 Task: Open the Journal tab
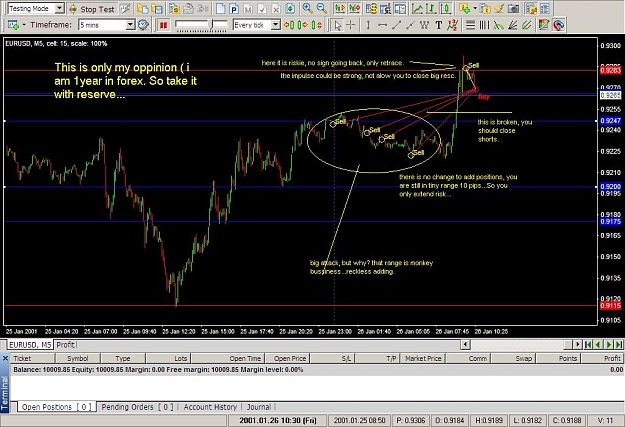(x=258, y=407)
